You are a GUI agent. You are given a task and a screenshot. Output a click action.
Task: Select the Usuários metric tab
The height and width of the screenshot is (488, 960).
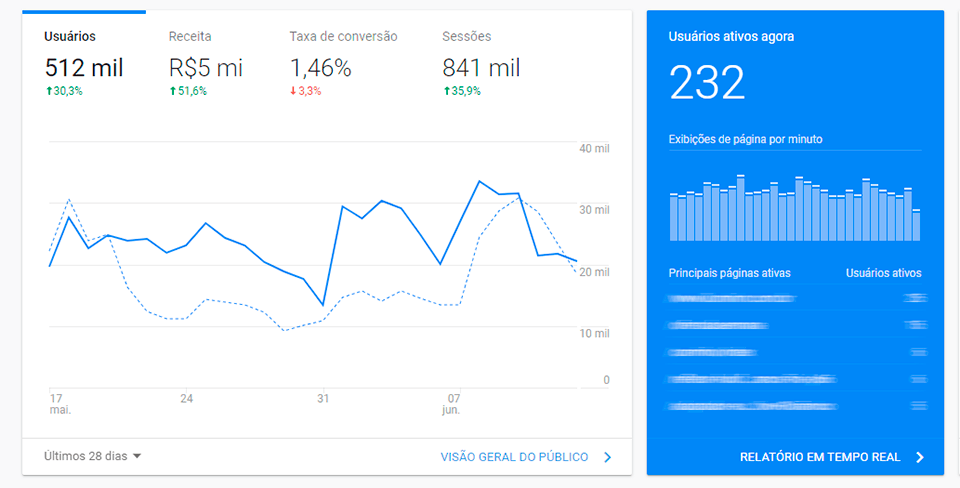pyautogui.click(x=70, y=37)
